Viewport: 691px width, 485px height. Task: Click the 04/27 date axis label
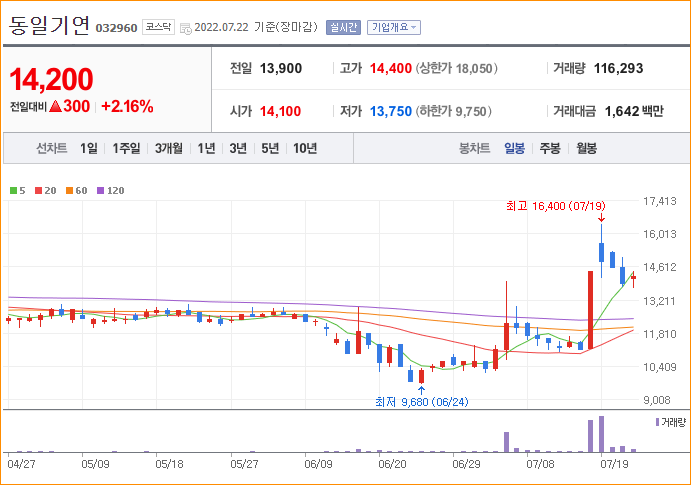click(x=22, y=464)
